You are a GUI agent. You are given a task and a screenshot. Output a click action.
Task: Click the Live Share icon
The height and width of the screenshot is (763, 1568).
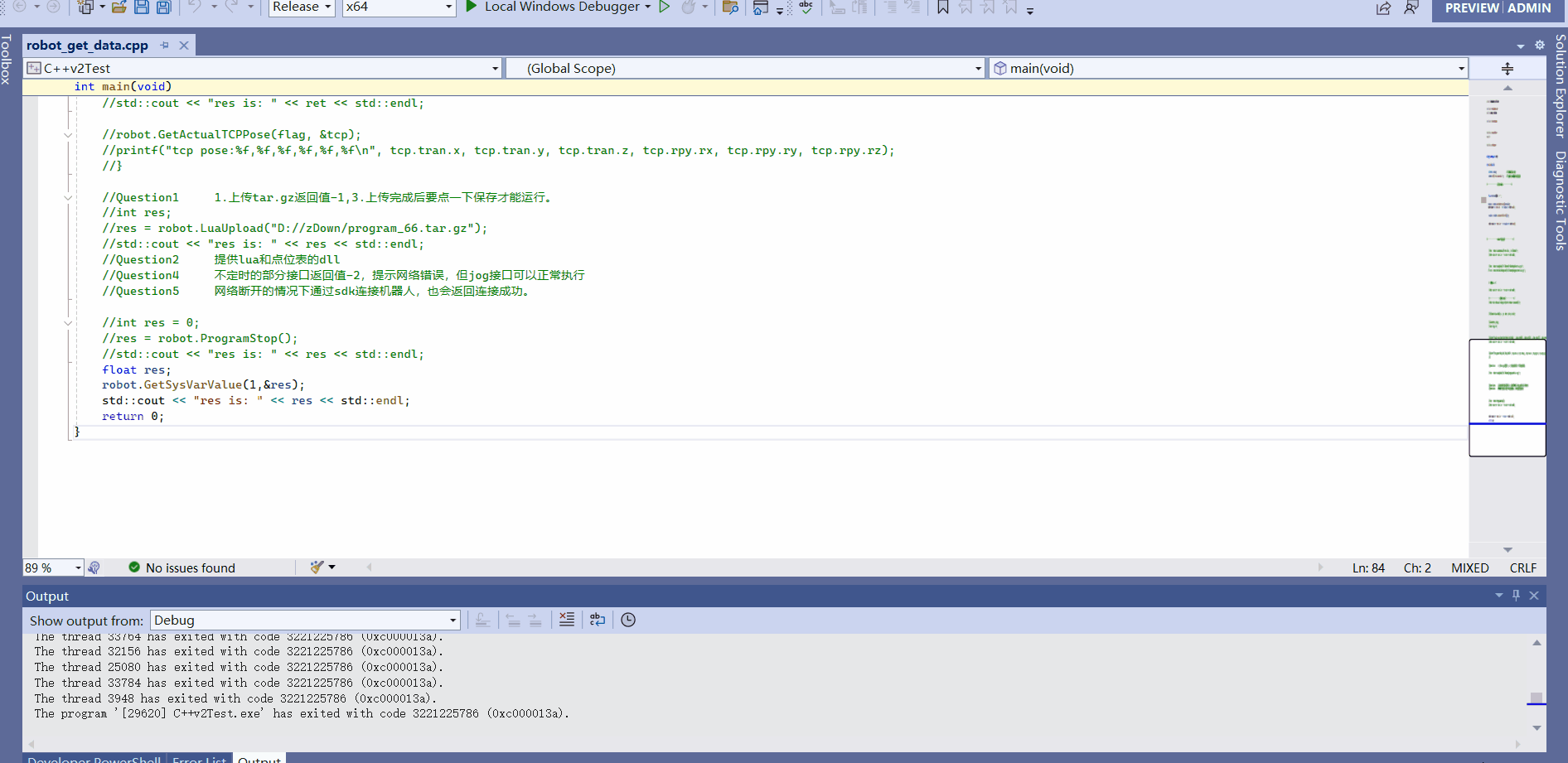[1384, 8]
